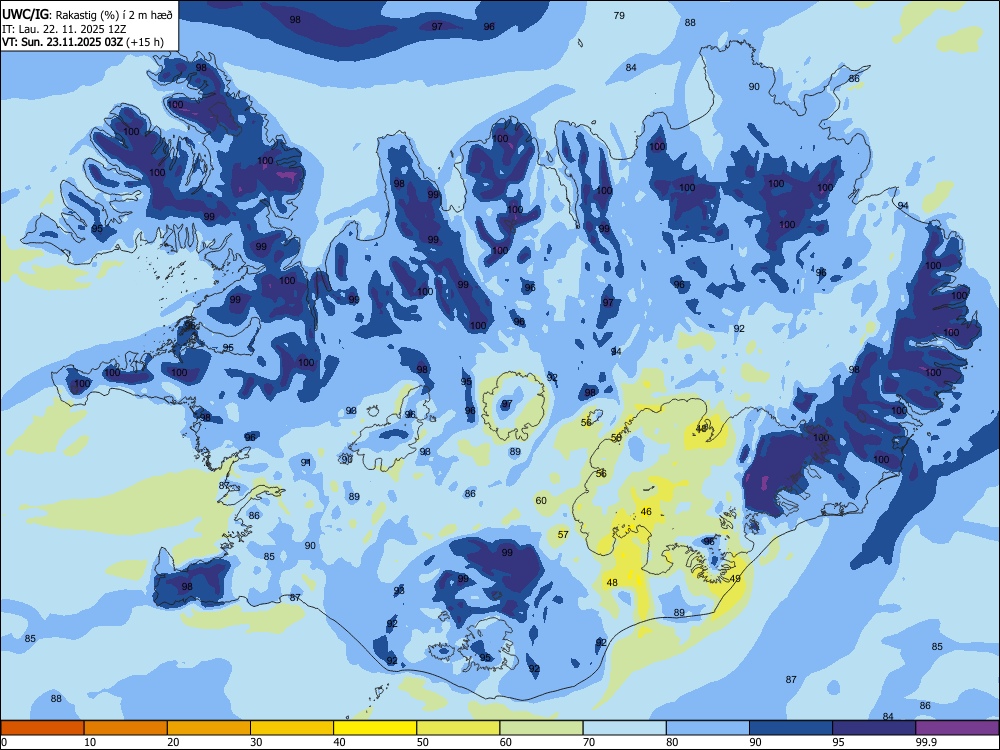Click the map humidity value 49
1000x750 pixels.
point(735,578)
